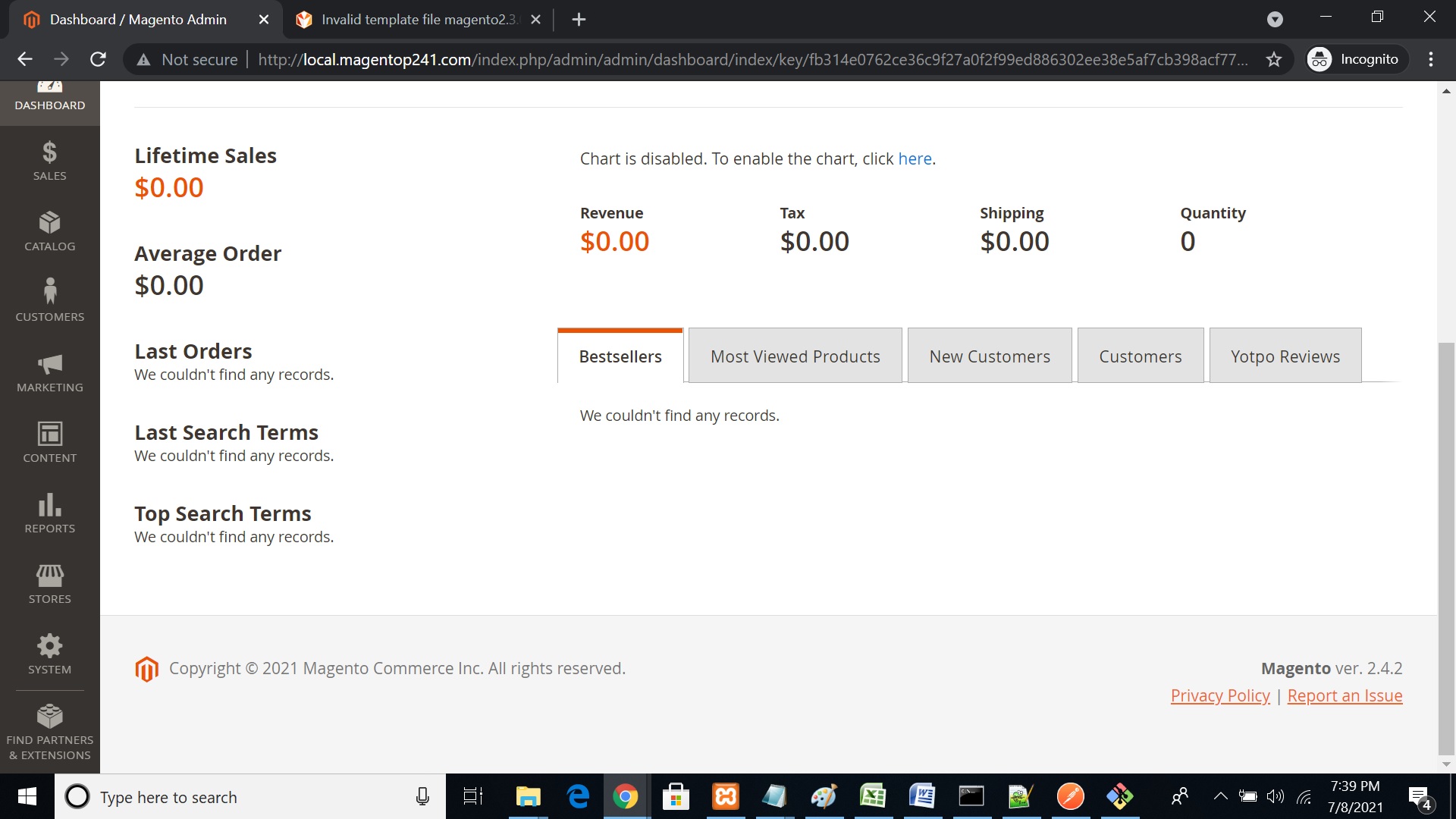Image resolution: width=1456 pixels, height=819 pixels.
Task: Open the Reports sidebar section
Action: click(x=49, y=513)
